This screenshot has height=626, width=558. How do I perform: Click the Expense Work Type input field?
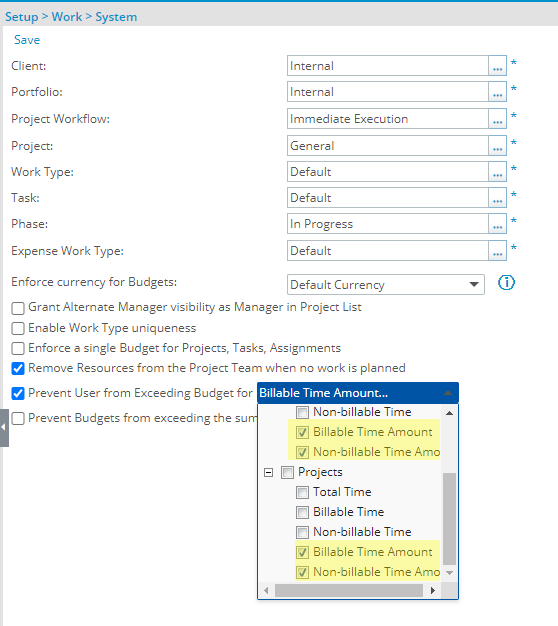click(x=388, y=251)
